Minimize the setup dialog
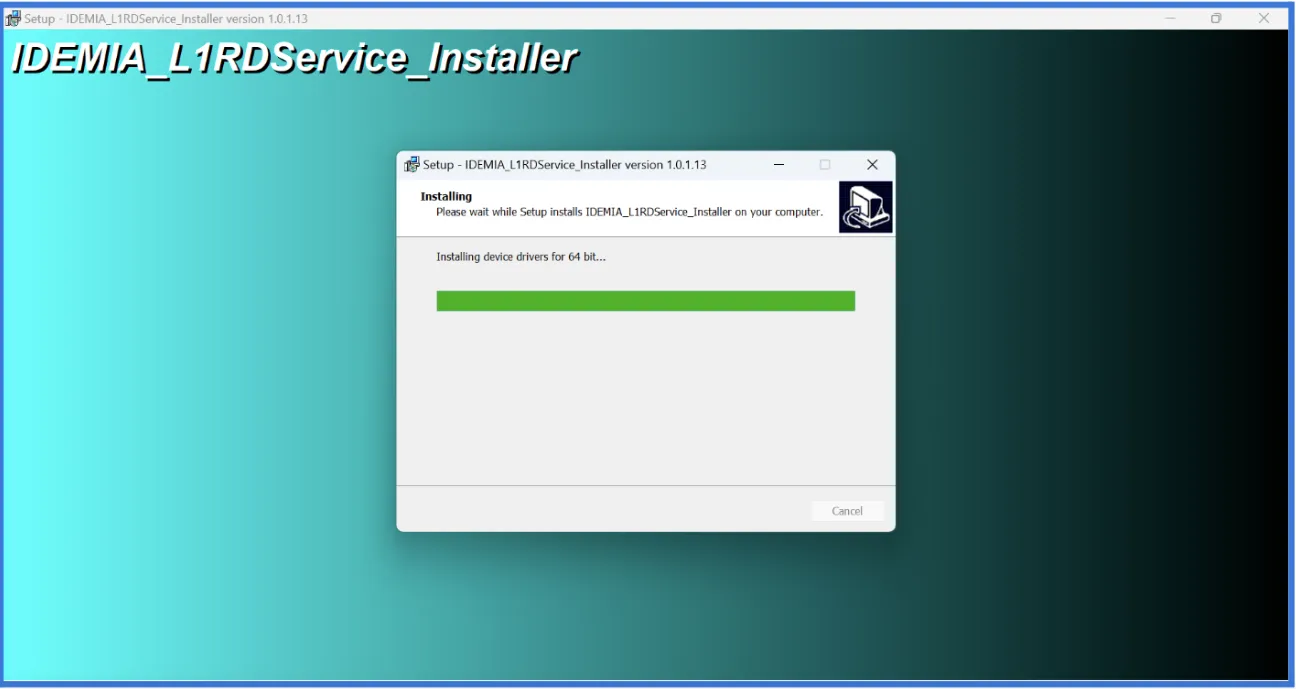This screenshot has height=689, width=1296. click(778, 165)
